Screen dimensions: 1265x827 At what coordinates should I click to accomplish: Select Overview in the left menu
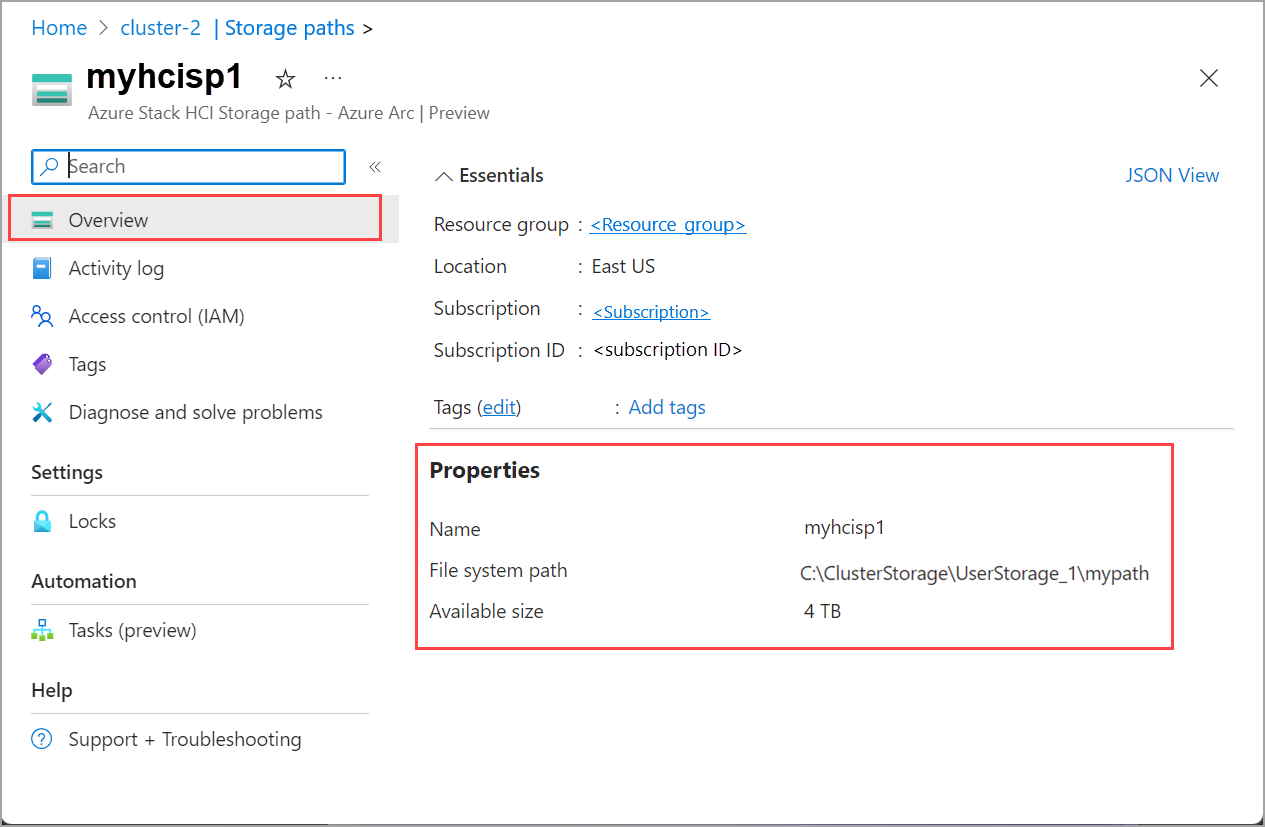point(108,220)
